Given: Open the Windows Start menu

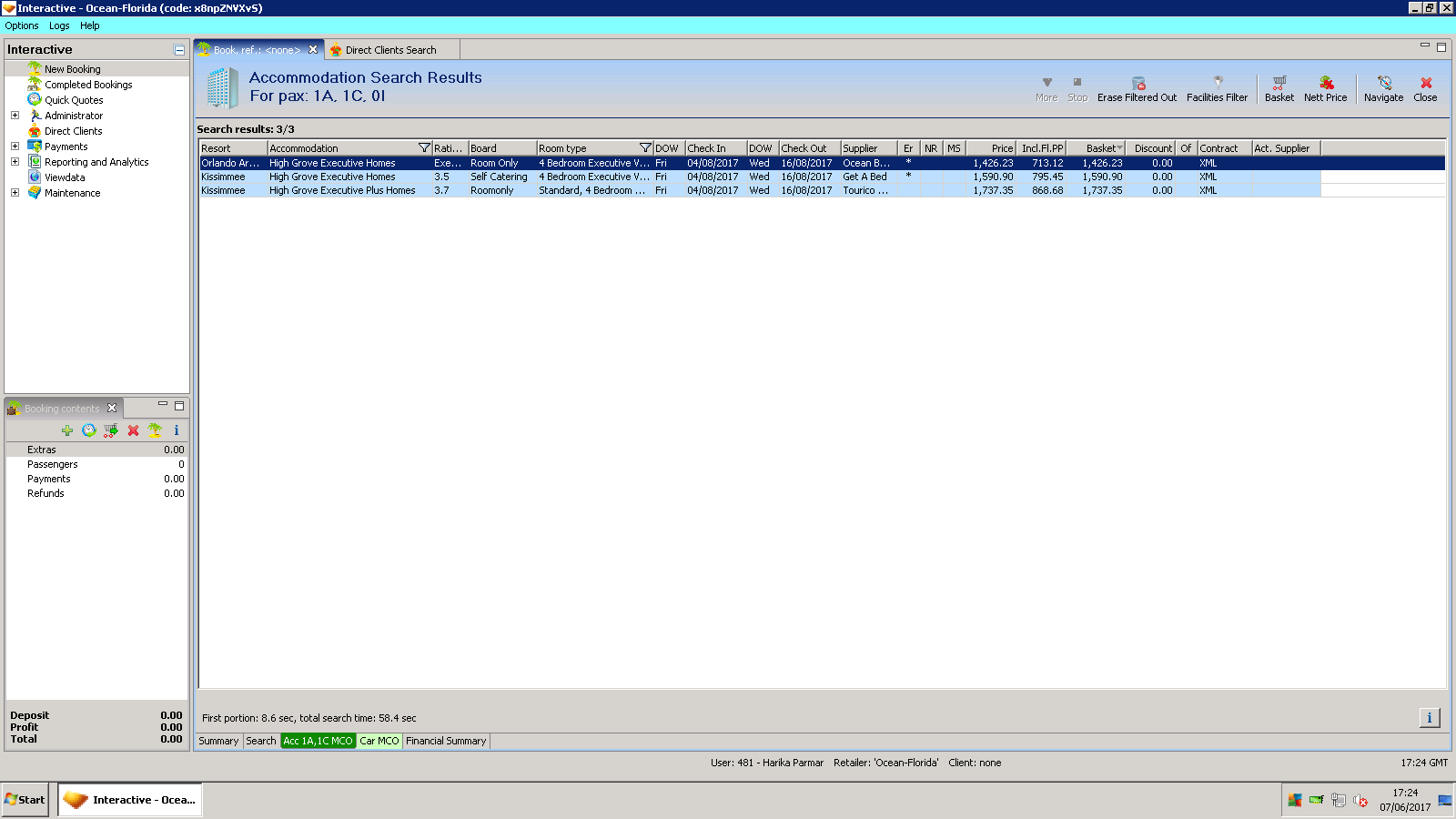Looking at the screenshot, I should click(x=25, y=800).
